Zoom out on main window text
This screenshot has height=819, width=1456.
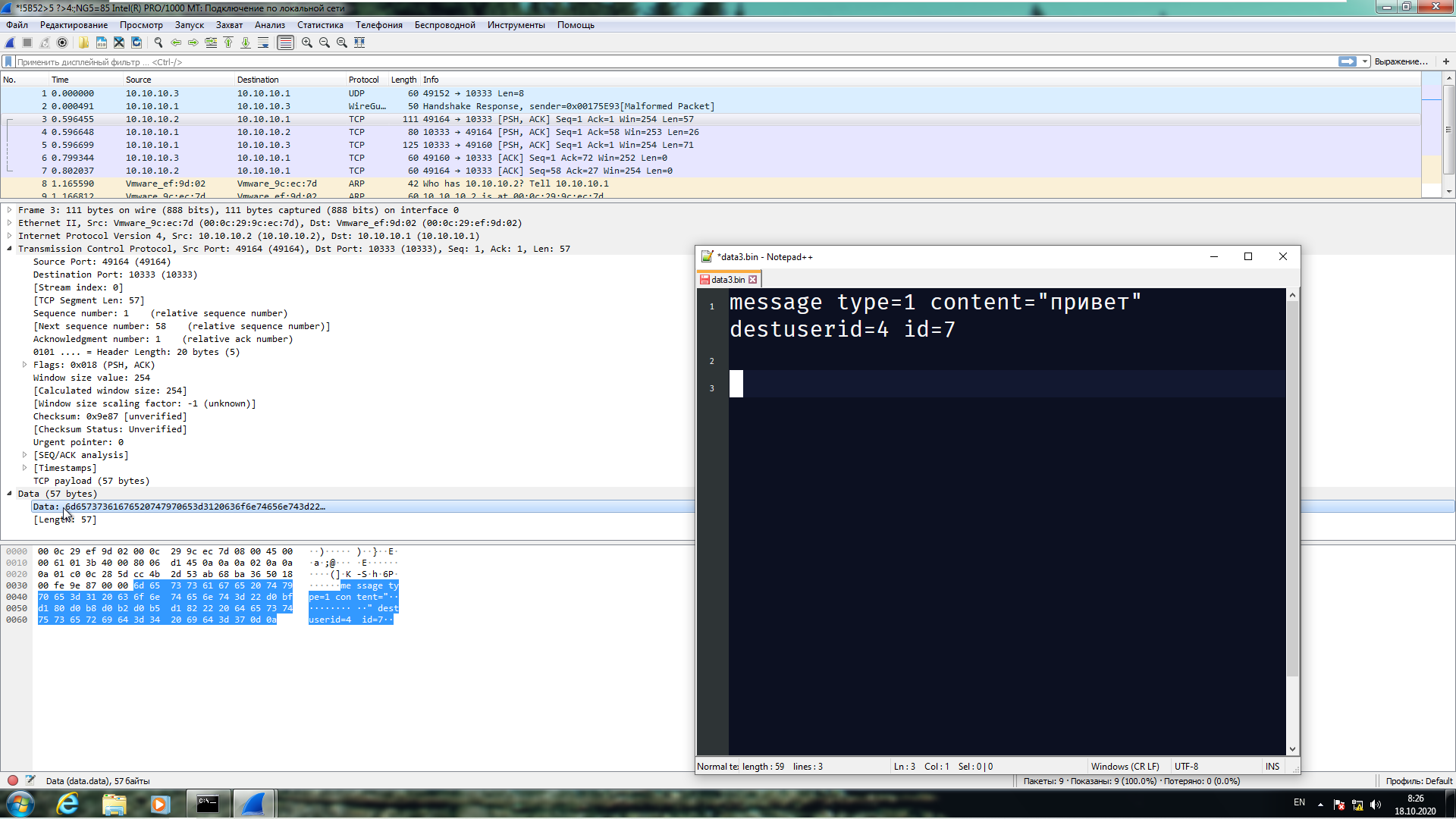coord(325,42)
